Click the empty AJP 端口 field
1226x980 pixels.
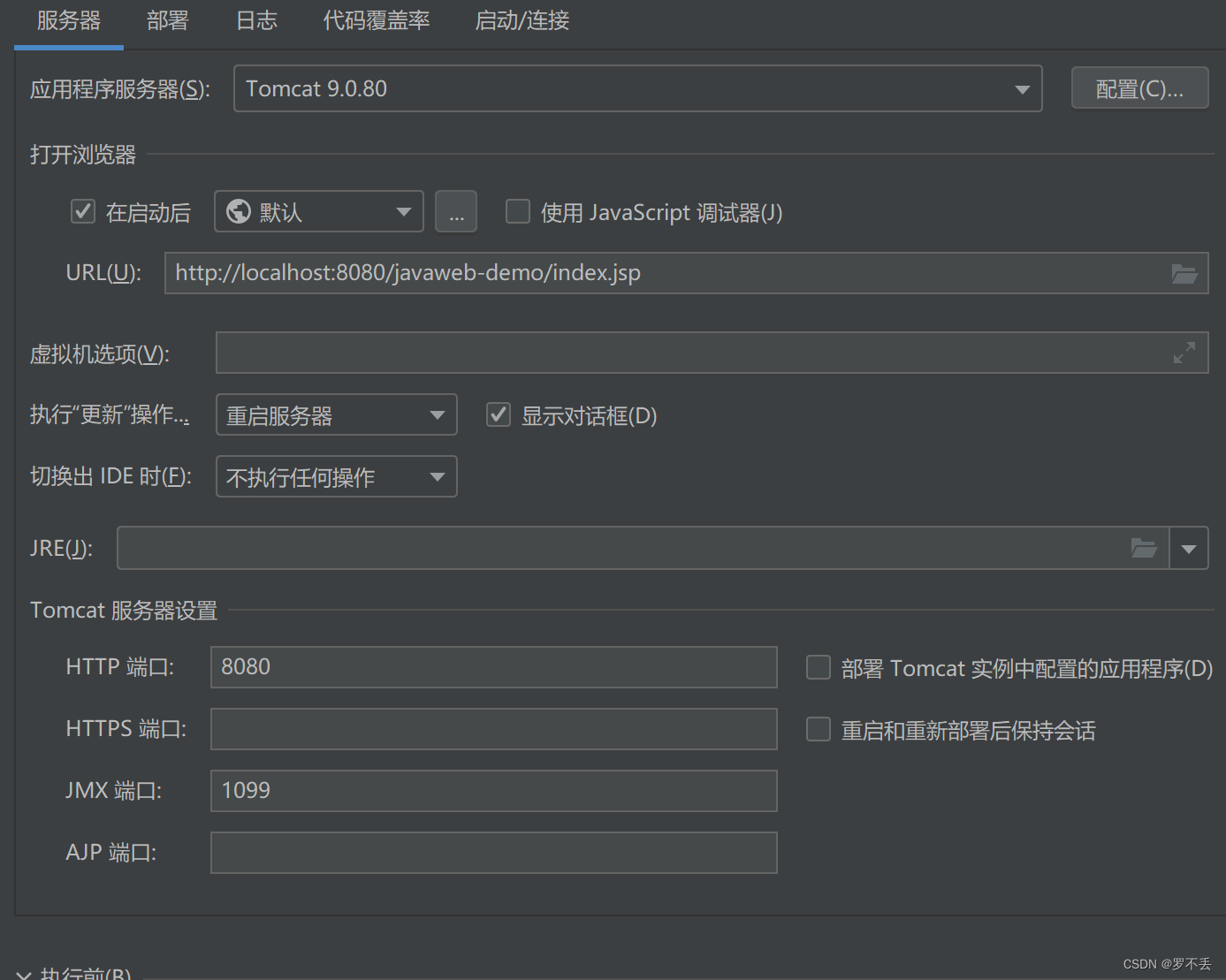494,853
